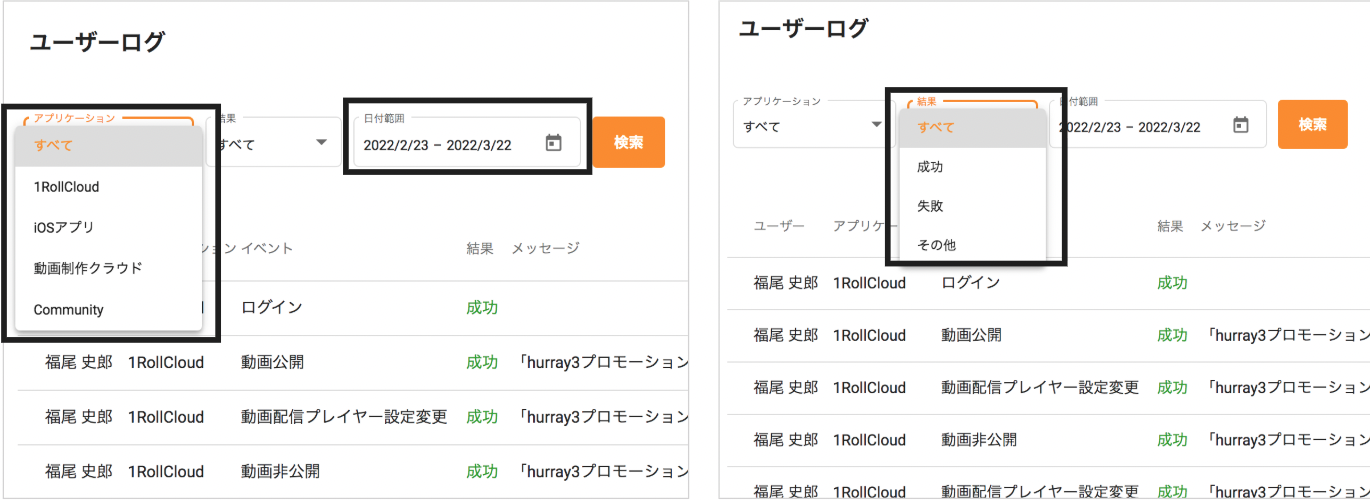Choose 1RollCloud in the application dropdown list
This screenshot has width=1370, height=500.
(109, 186)
